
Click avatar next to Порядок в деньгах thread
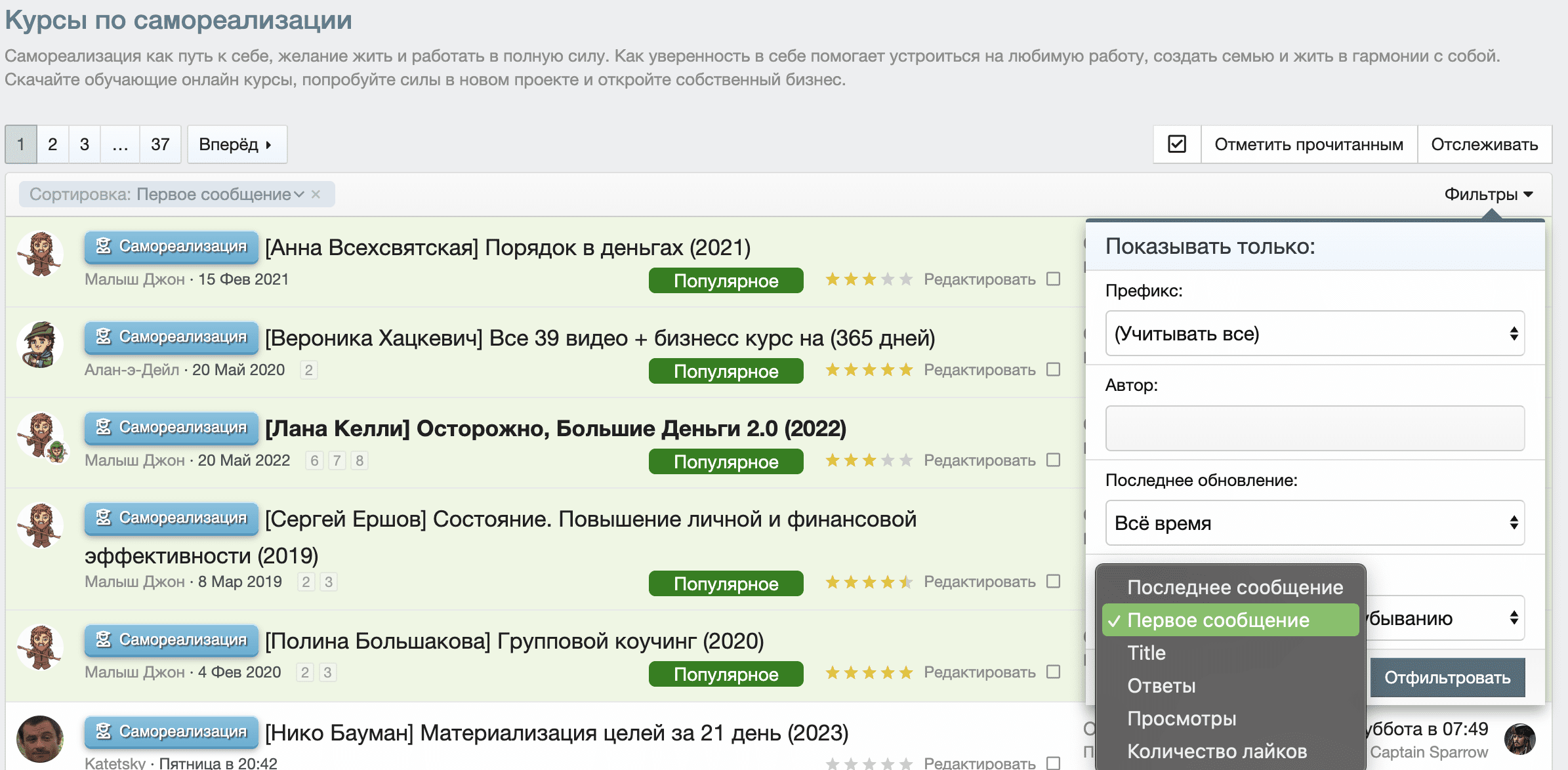(x=40, y=254)
